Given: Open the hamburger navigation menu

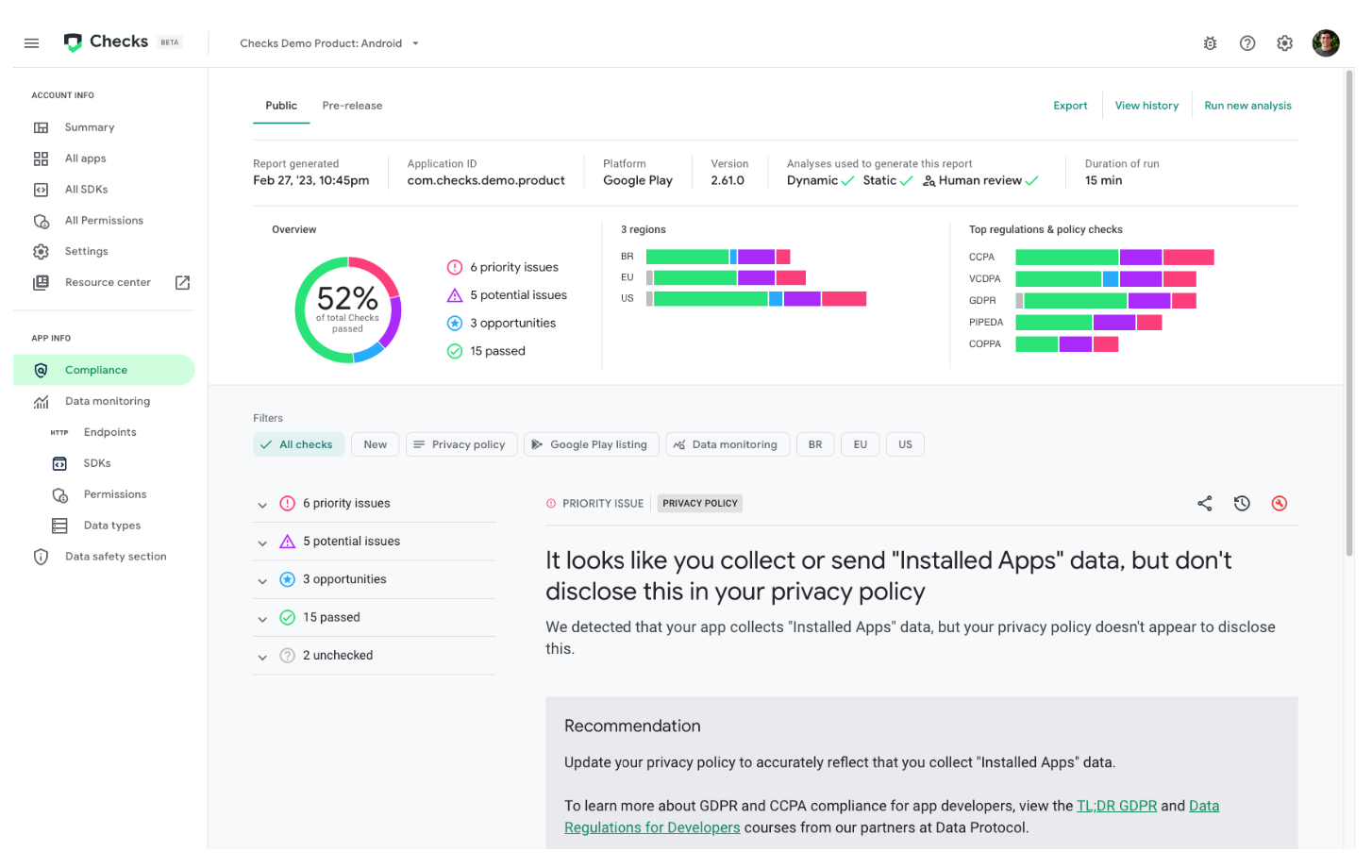Looking at the screenshot, I should (31, 43).
